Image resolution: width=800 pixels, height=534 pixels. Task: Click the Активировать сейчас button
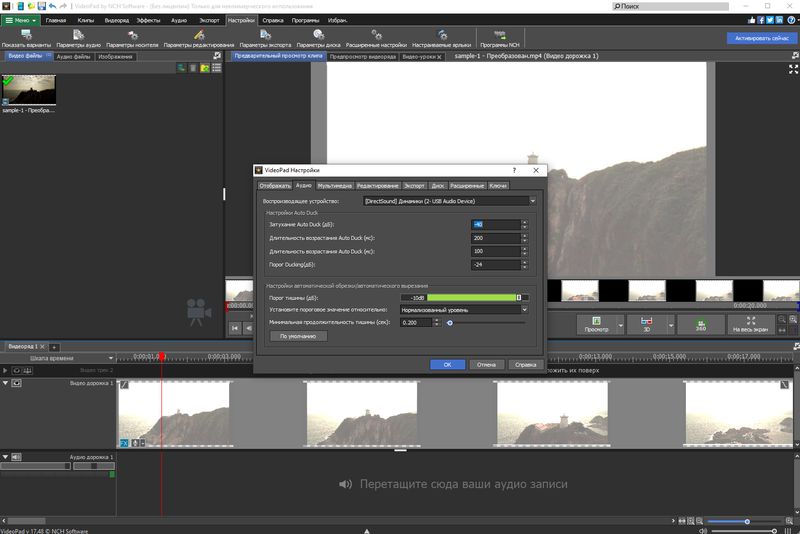coord(761,38)
